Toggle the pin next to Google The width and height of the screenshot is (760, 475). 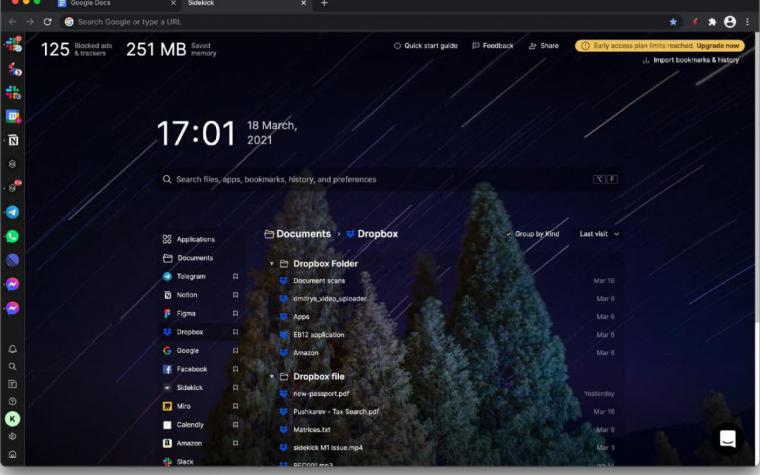pyautogui.click(x=236, y=350)
